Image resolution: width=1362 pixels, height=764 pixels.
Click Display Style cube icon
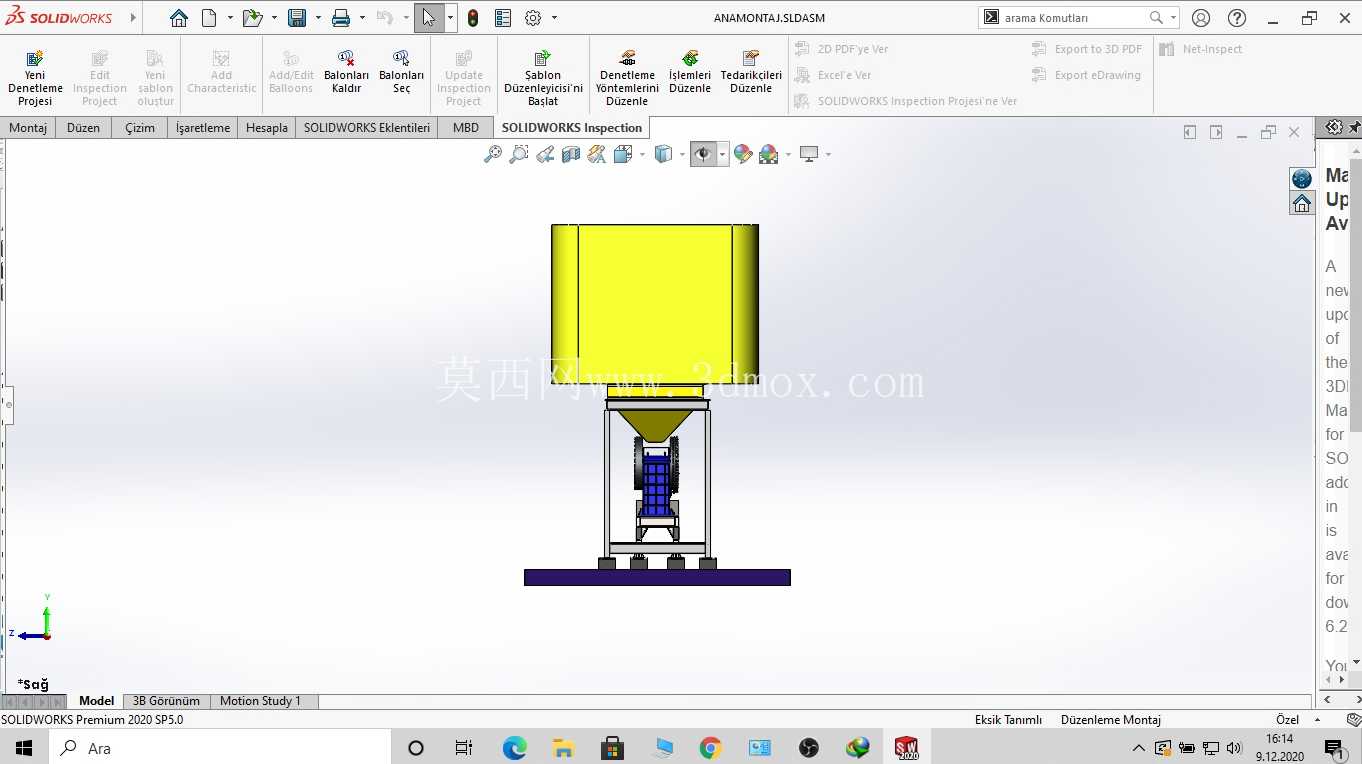[663, 154]
